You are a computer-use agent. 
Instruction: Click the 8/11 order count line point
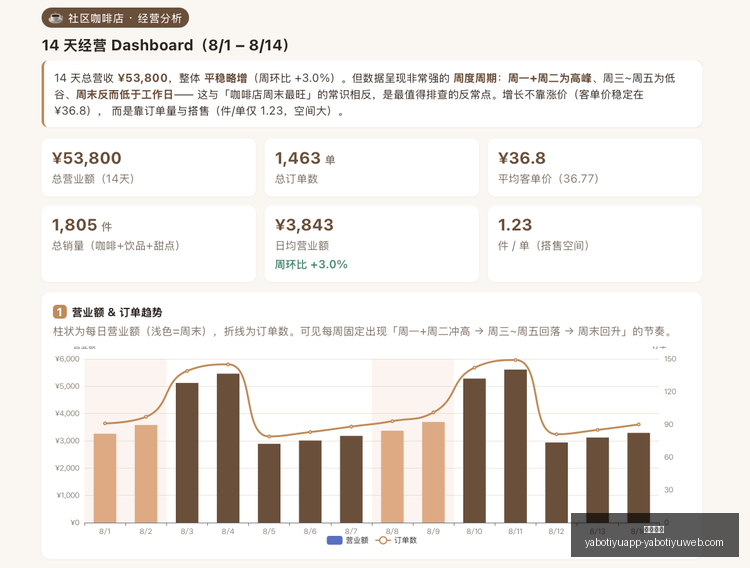click(x=515, y=360)
